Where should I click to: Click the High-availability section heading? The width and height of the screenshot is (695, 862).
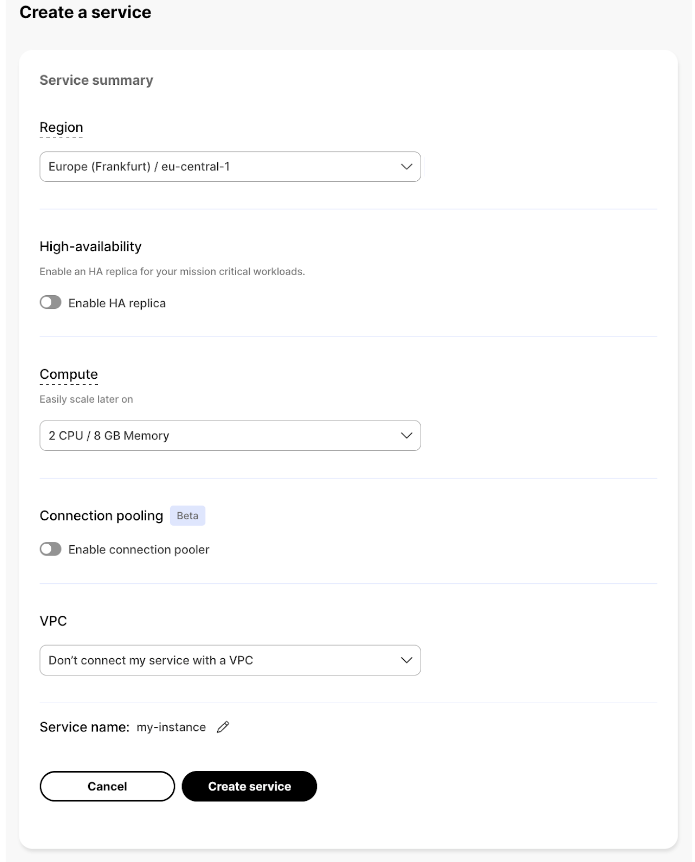[x=90, y=246]
